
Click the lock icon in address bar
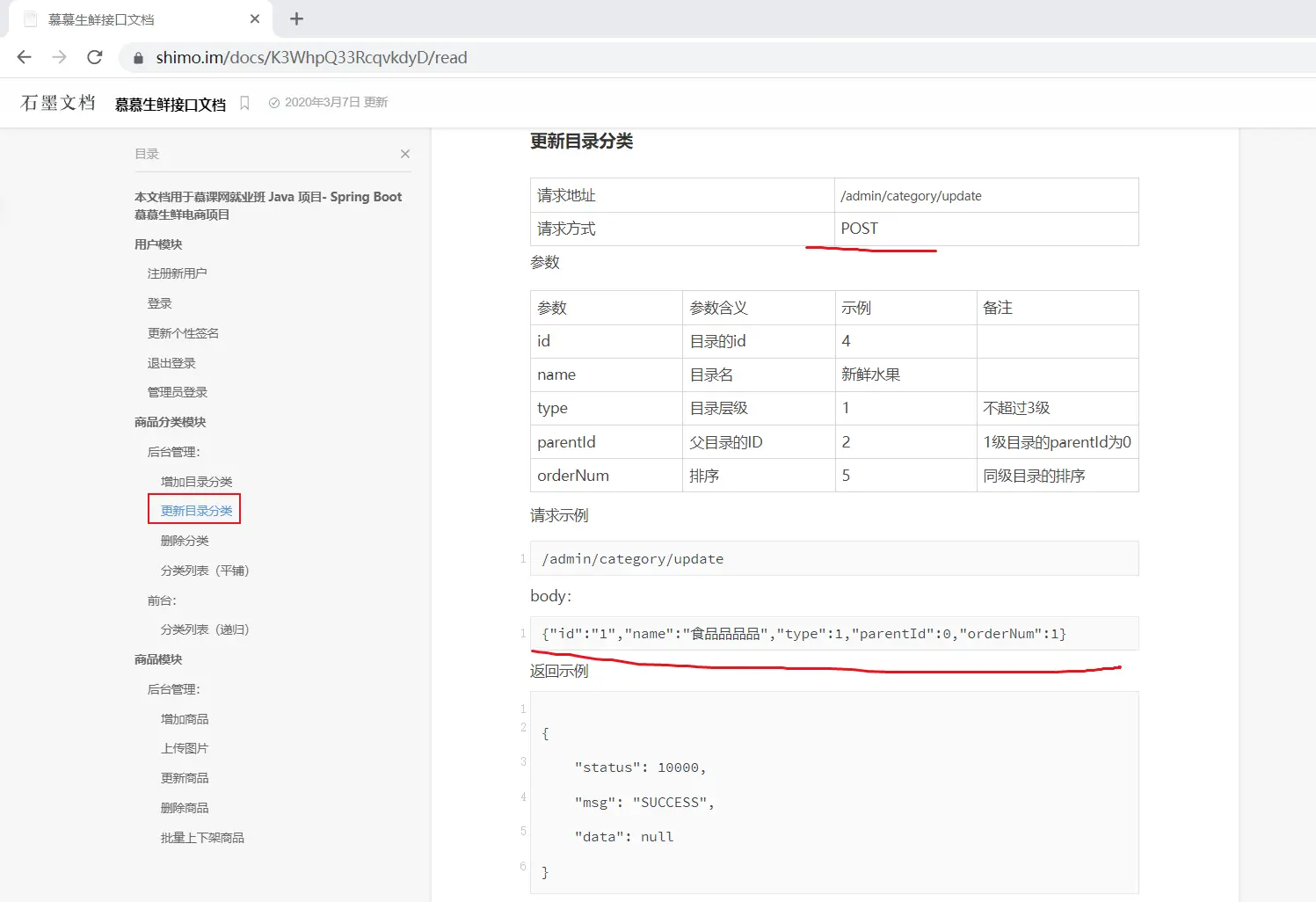[x=138, y=58]
